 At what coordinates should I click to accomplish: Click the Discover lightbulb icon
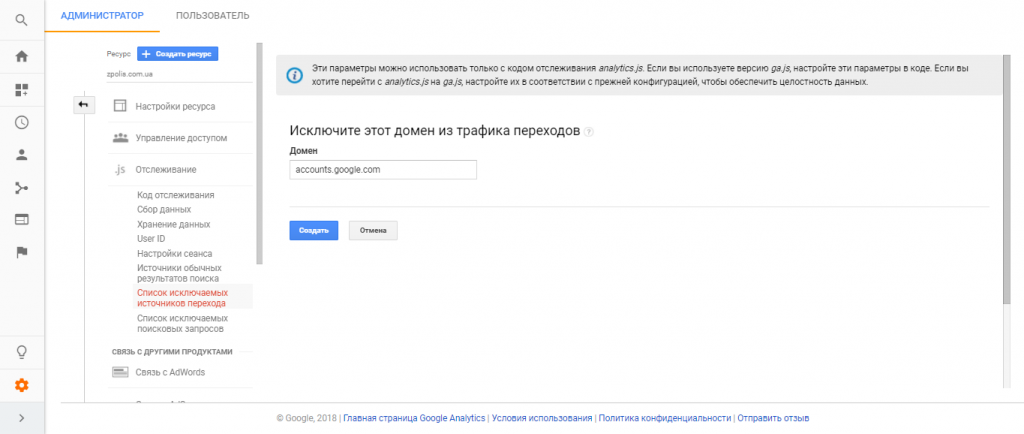click(21, 352)
